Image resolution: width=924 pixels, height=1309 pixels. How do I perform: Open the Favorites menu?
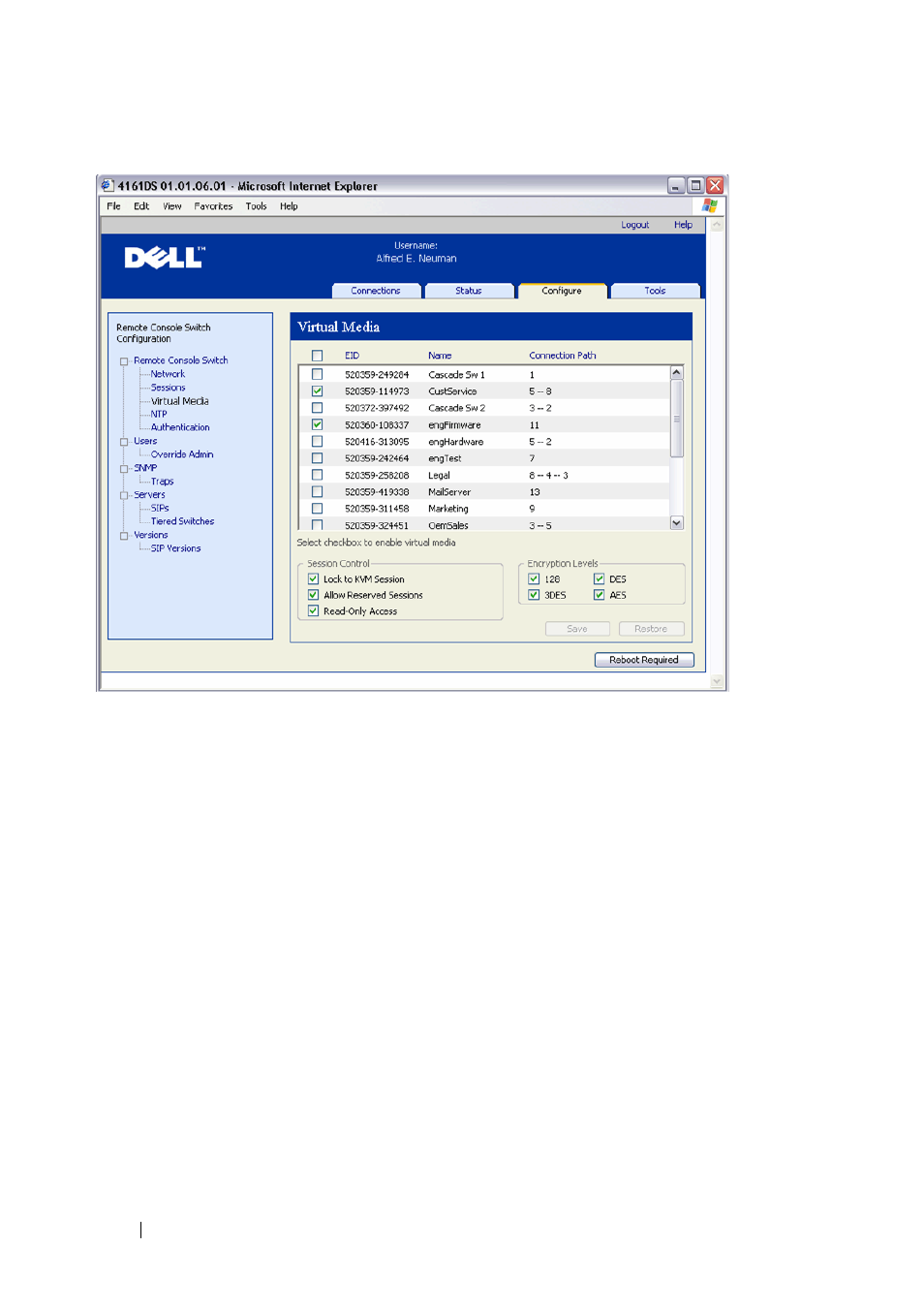click(x=213, y=206)
